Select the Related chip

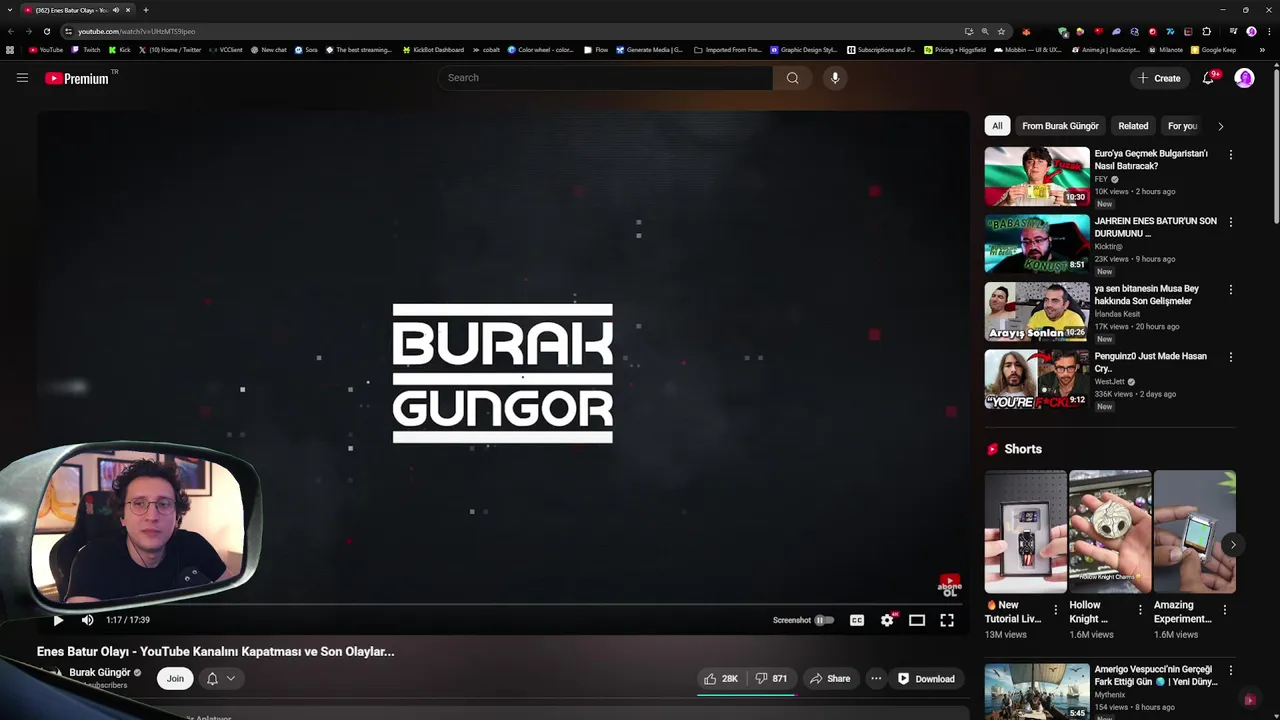pos(1133,126)
